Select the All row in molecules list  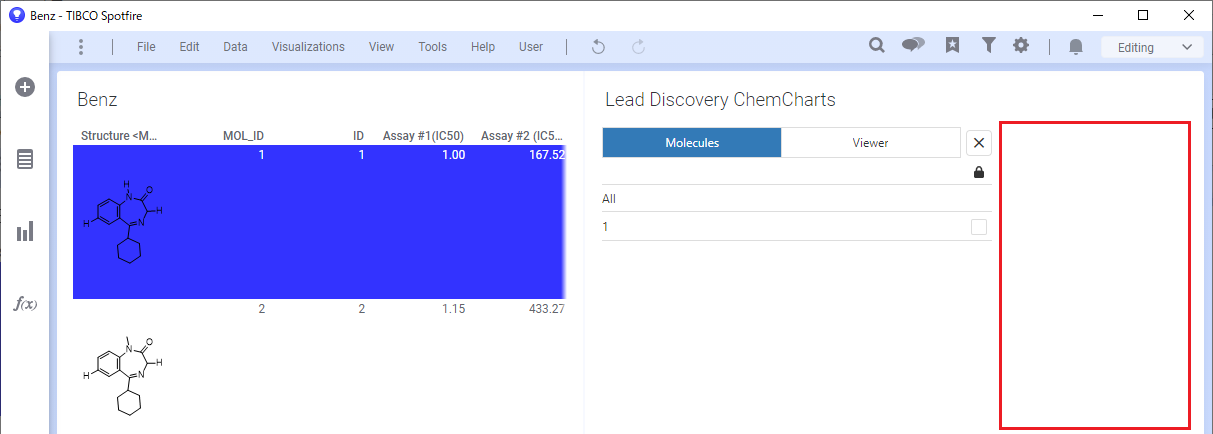tap(797, 198)
